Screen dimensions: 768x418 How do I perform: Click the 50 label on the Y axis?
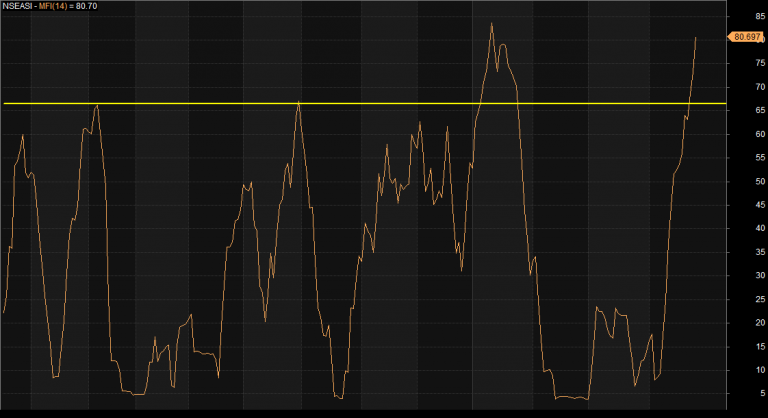760,181
